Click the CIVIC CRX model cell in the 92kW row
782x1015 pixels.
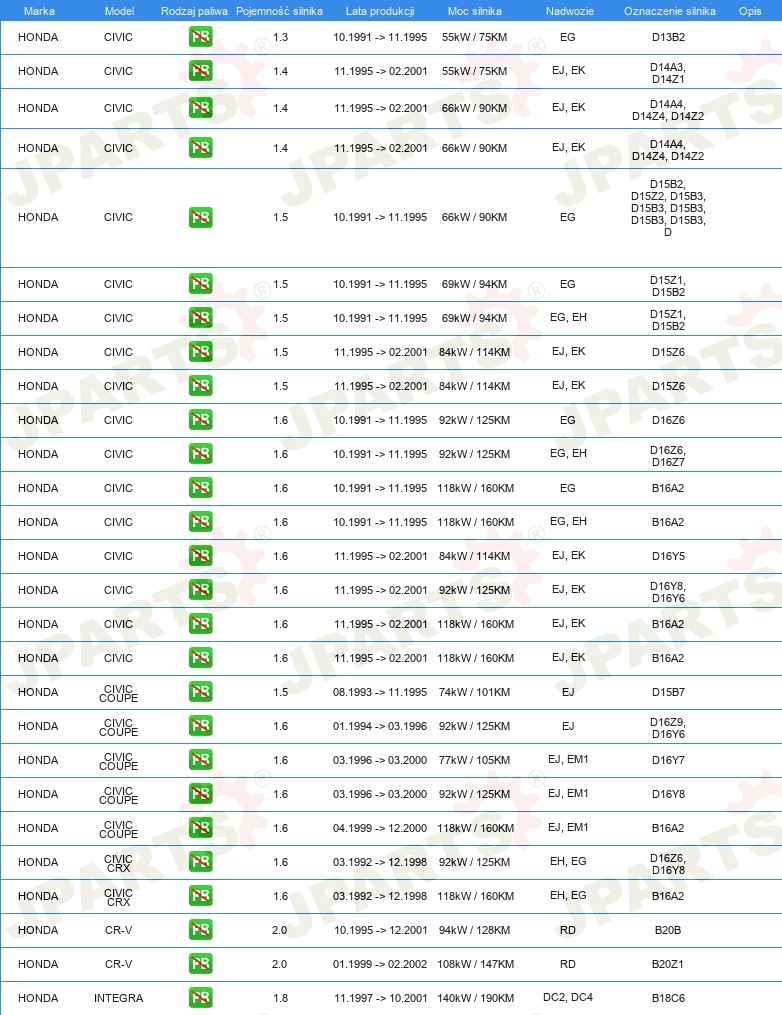click(118, 864)
